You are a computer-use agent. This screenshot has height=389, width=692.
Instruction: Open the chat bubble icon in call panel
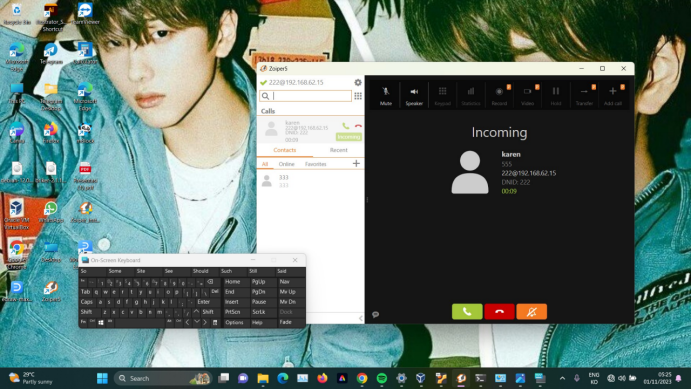point(376,314)
